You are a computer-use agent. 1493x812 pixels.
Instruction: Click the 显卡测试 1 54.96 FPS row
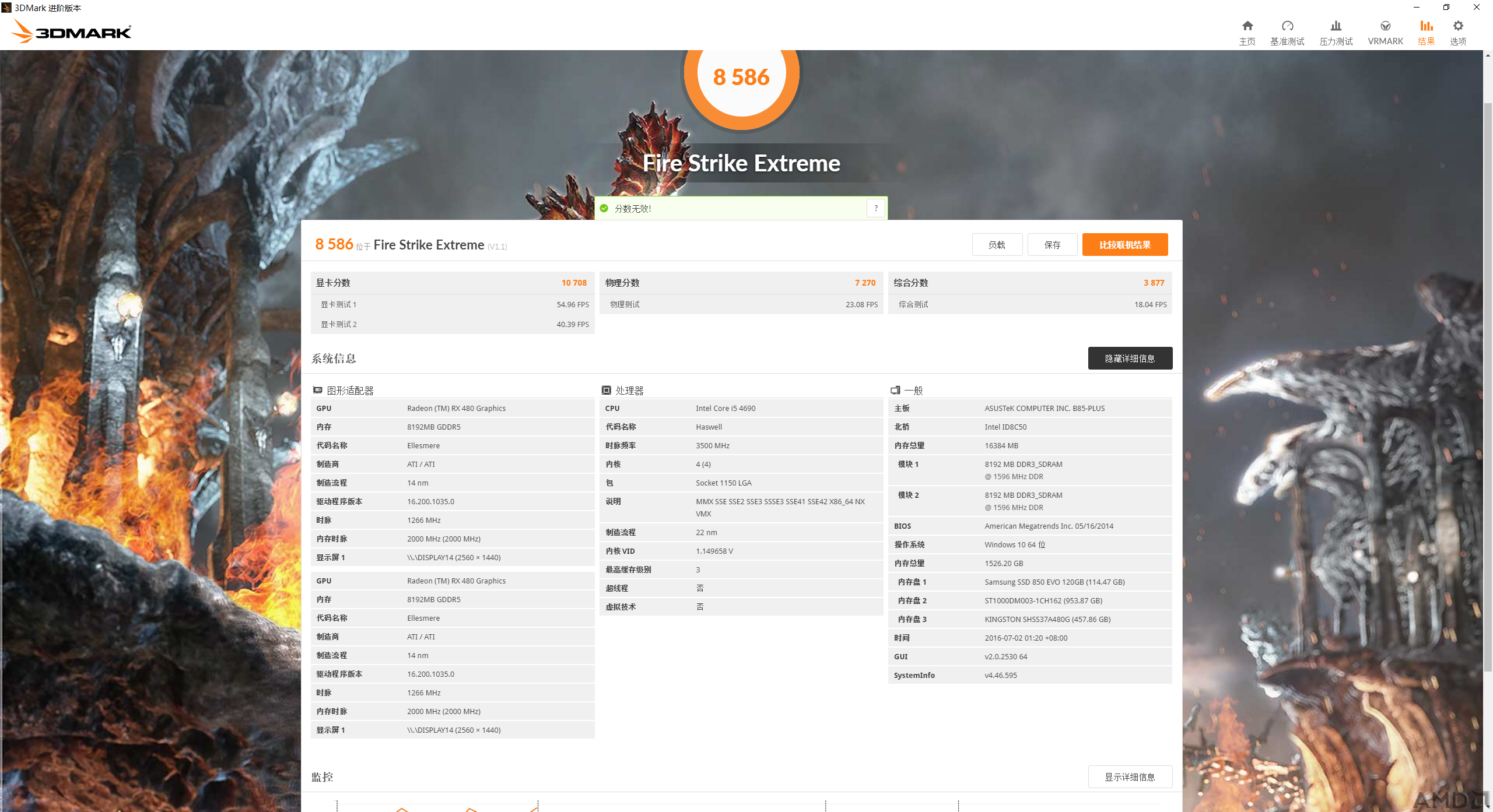pyautogui.click(x=452, y=304)
